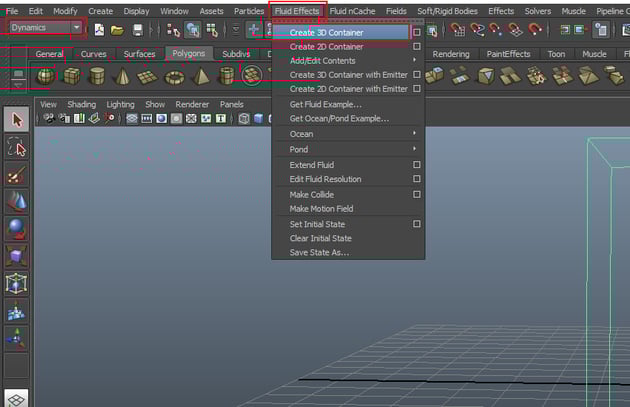Viewport: 630px width, 407px height.
Task: Create a polygon cone from shelf
Action: [123, 76]
